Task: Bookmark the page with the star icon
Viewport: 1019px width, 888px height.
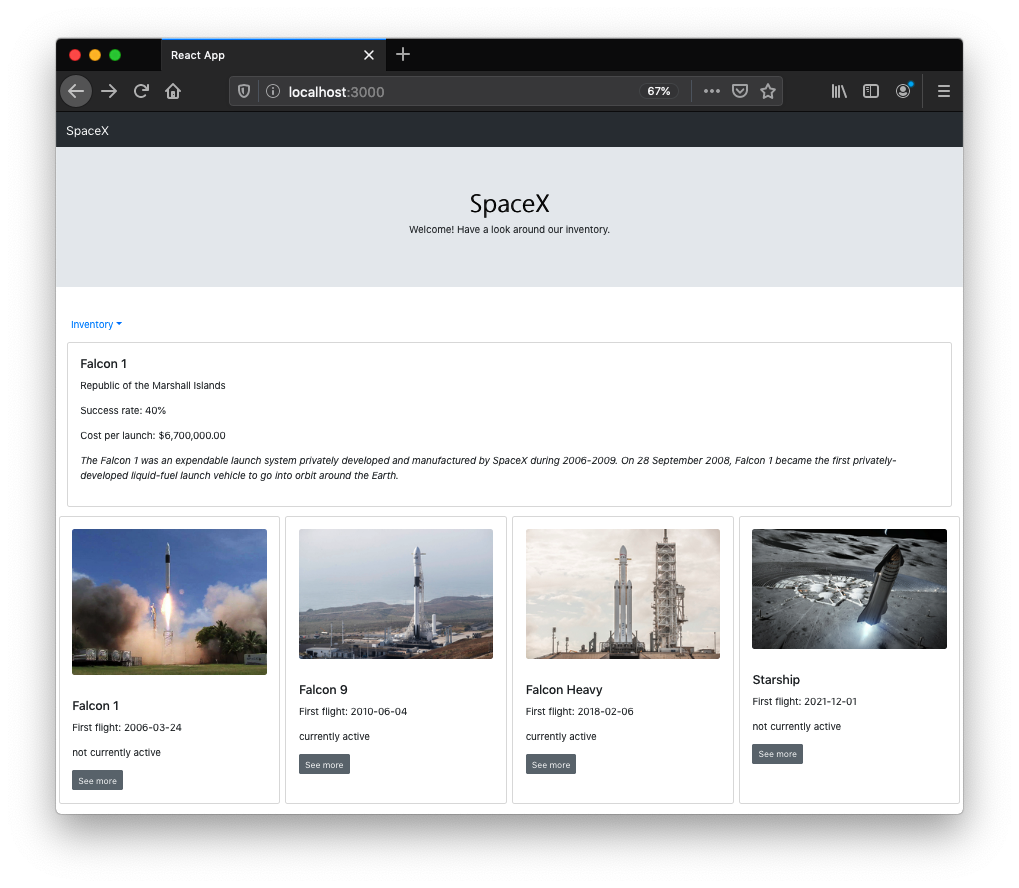Action: [768, 91]
